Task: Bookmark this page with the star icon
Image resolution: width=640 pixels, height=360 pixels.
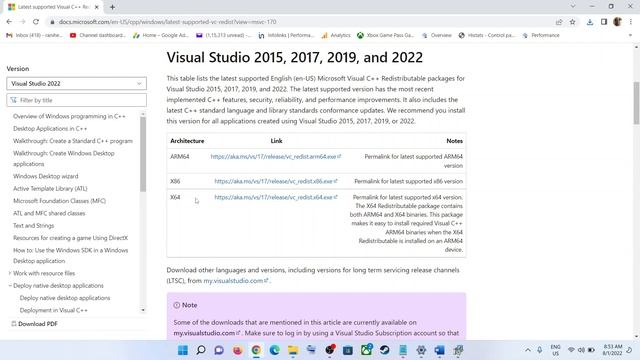Action: (x=573, y=22)
